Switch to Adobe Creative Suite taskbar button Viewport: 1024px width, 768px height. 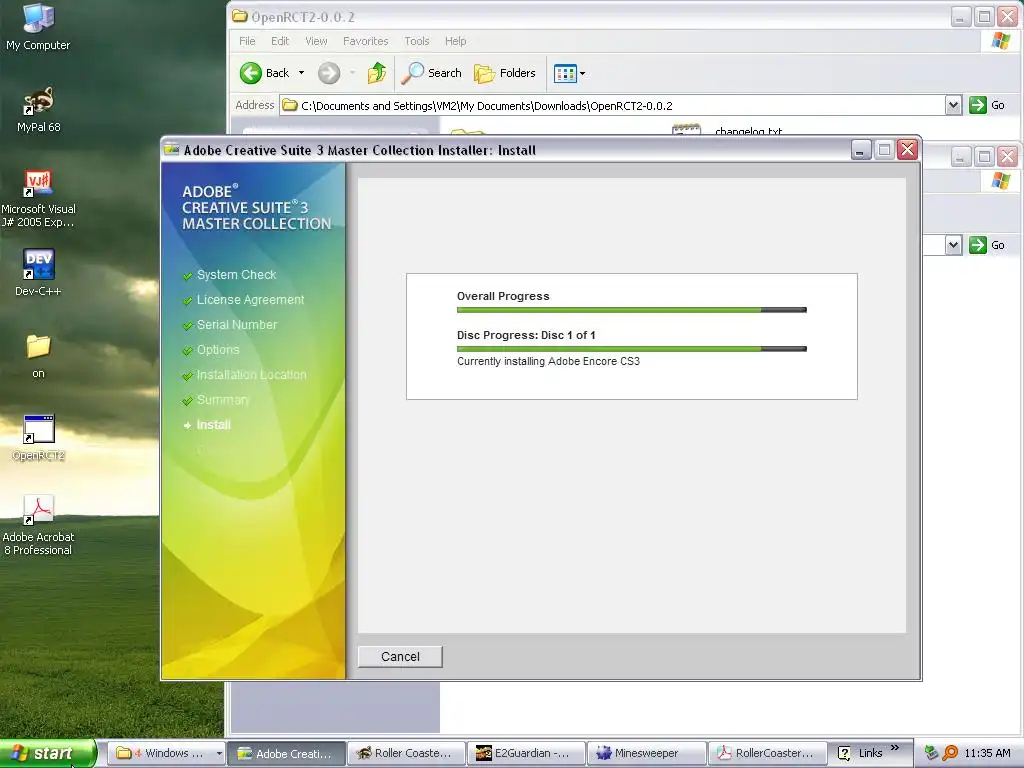(x=286, y=753)
